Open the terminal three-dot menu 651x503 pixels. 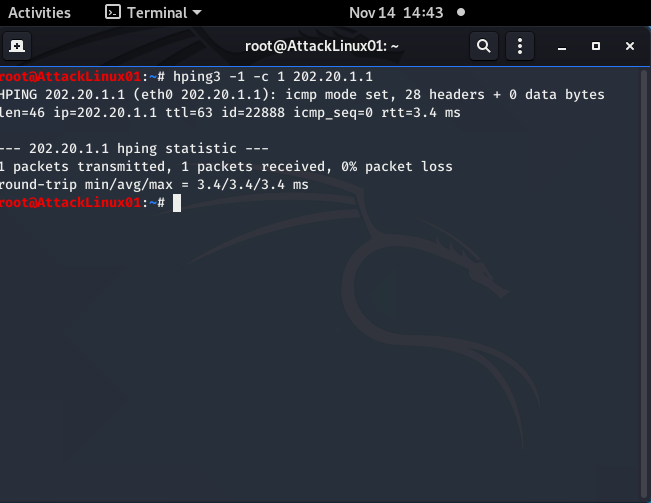click(520, 46)
